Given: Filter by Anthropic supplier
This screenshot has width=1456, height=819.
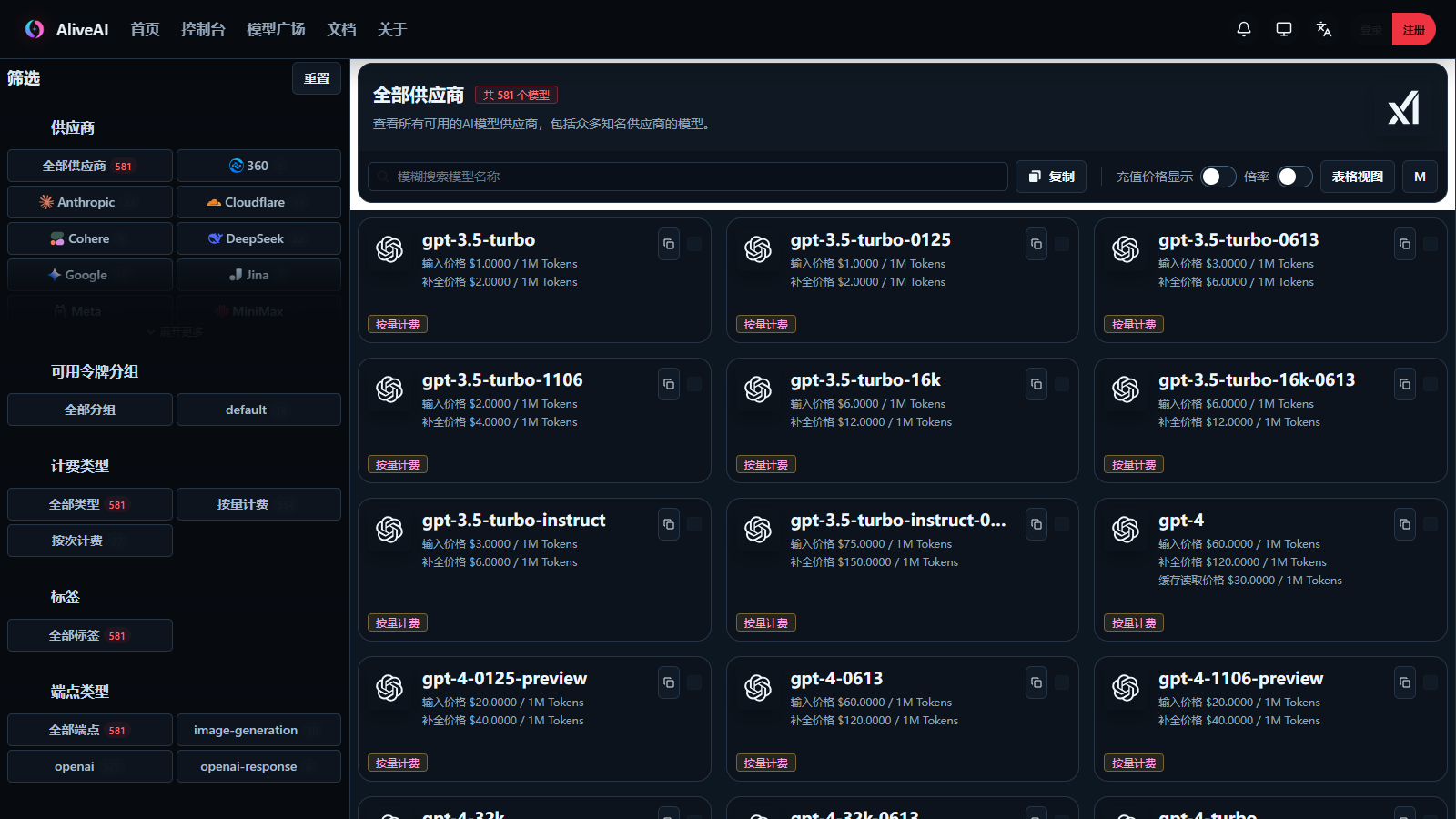Looking at the screenshot, I should point(89,202).
